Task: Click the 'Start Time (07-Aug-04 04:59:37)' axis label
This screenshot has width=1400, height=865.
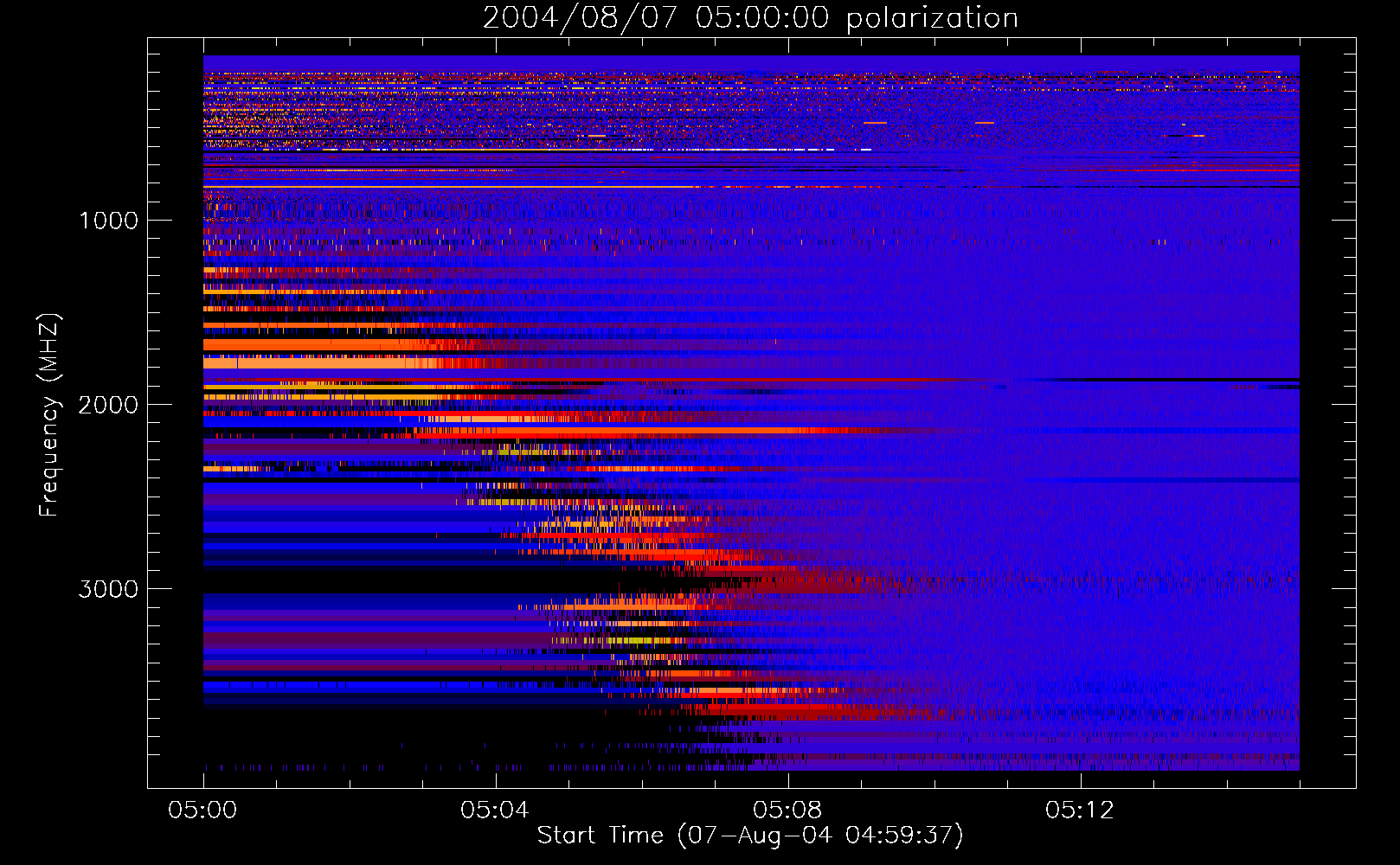Action: pos(750,836)
